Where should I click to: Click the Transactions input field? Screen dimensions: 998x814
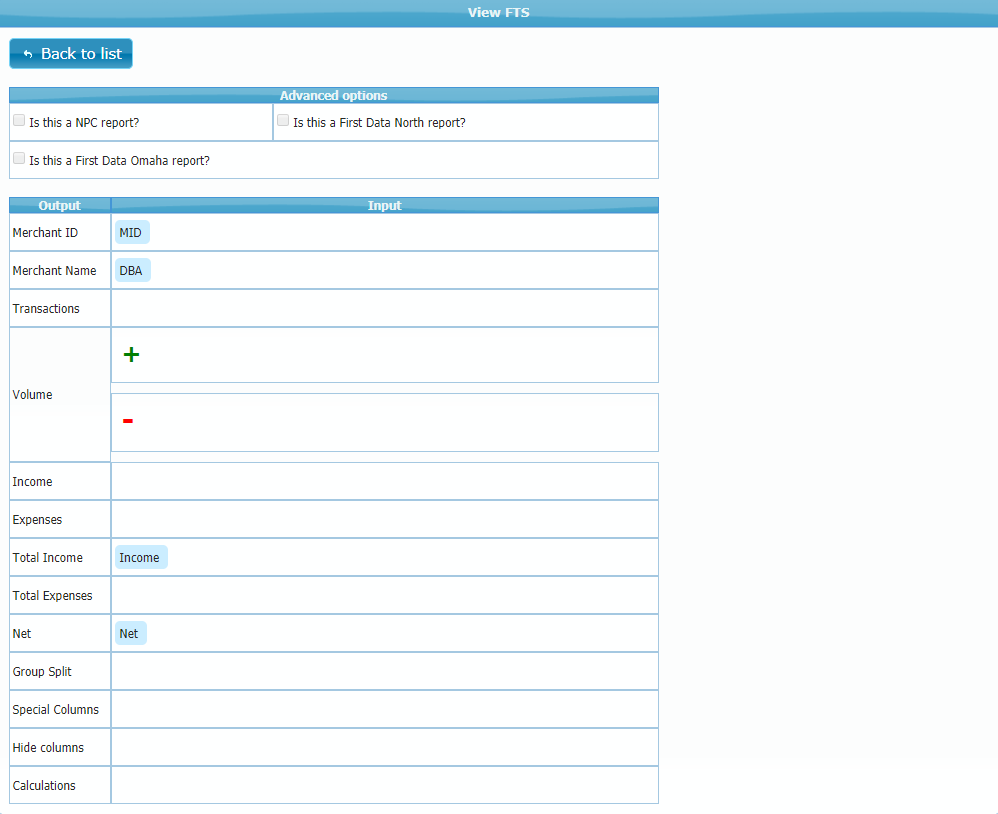coord(384,309)
